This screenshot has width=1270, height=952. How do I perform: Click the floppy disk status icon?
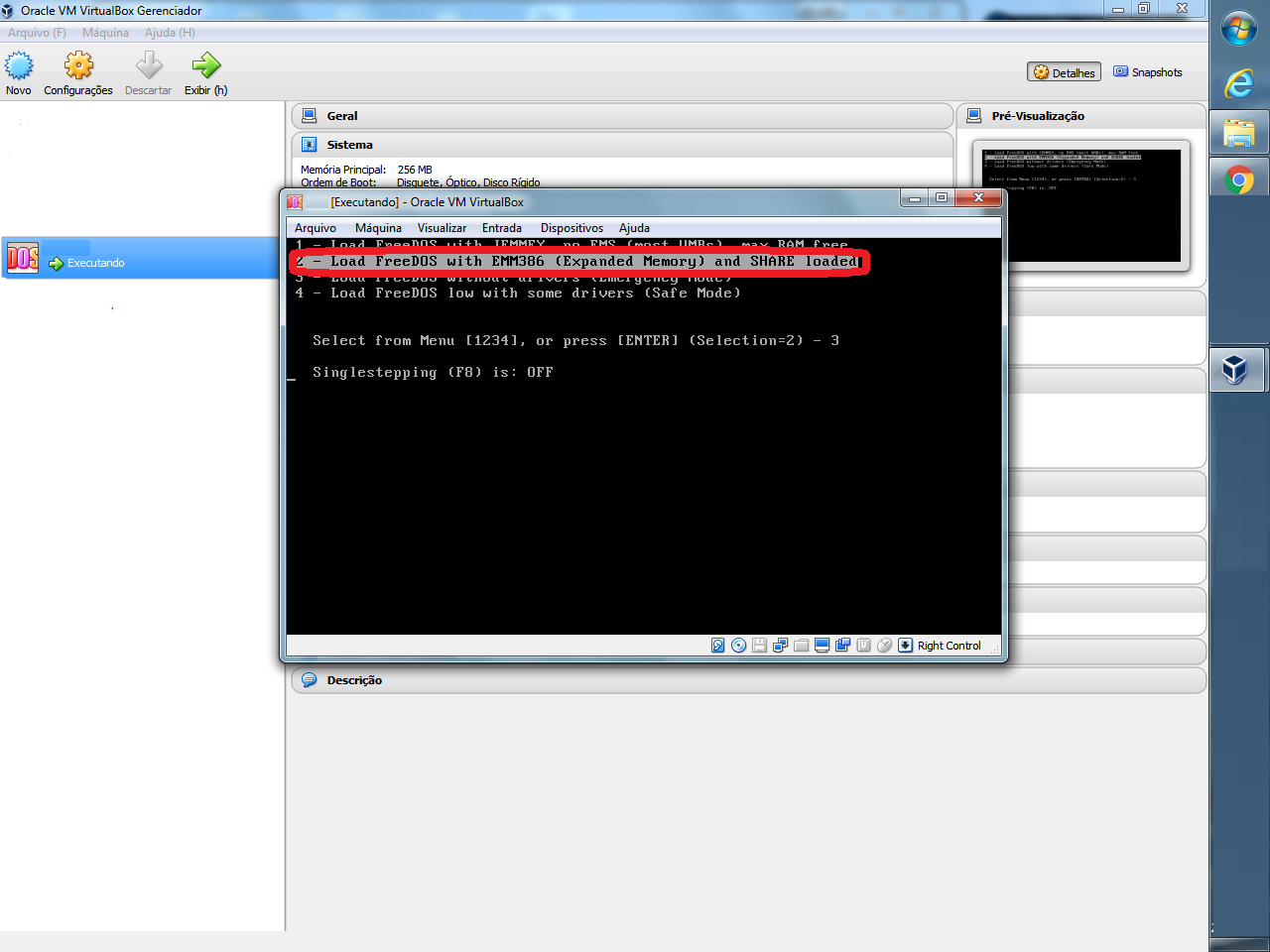tap(759, 646)
